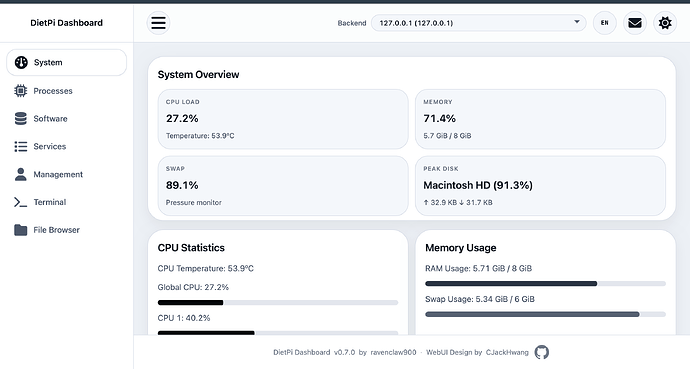Click the File Browser folder icon
This screenshot has width=690, height=369.
21,230
